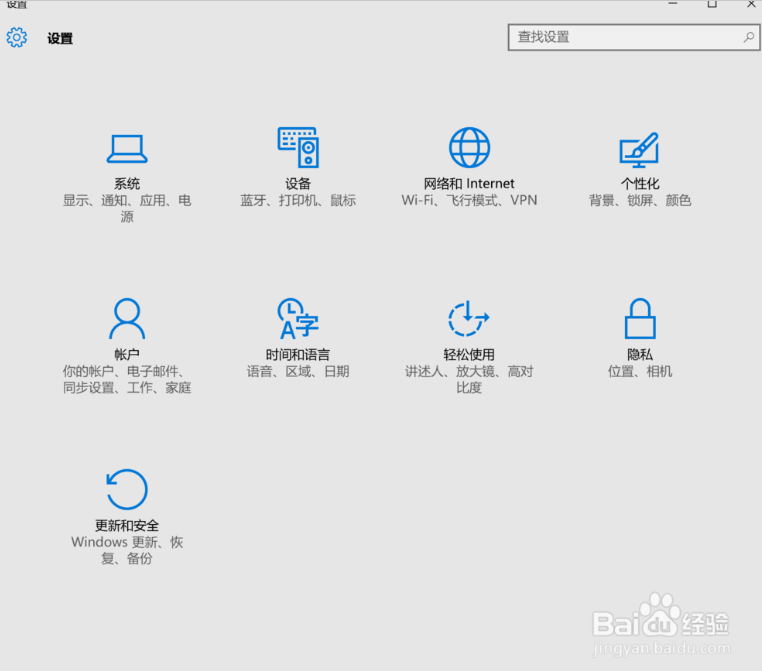Open the 时间和语言 clock icon
762x671 pixels.
(298, 319)
